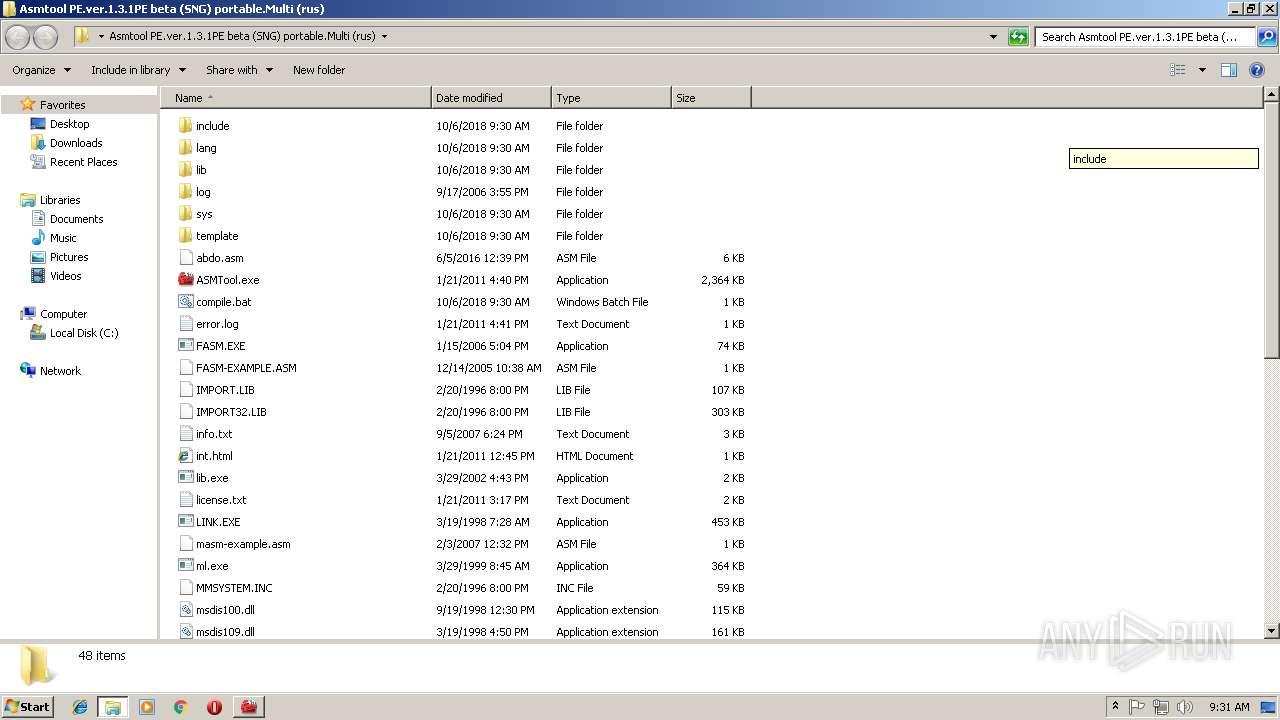This screenshot has width=1280, height=720.
Task: Show hidden system tray icons
Action: click(1115, 707)
